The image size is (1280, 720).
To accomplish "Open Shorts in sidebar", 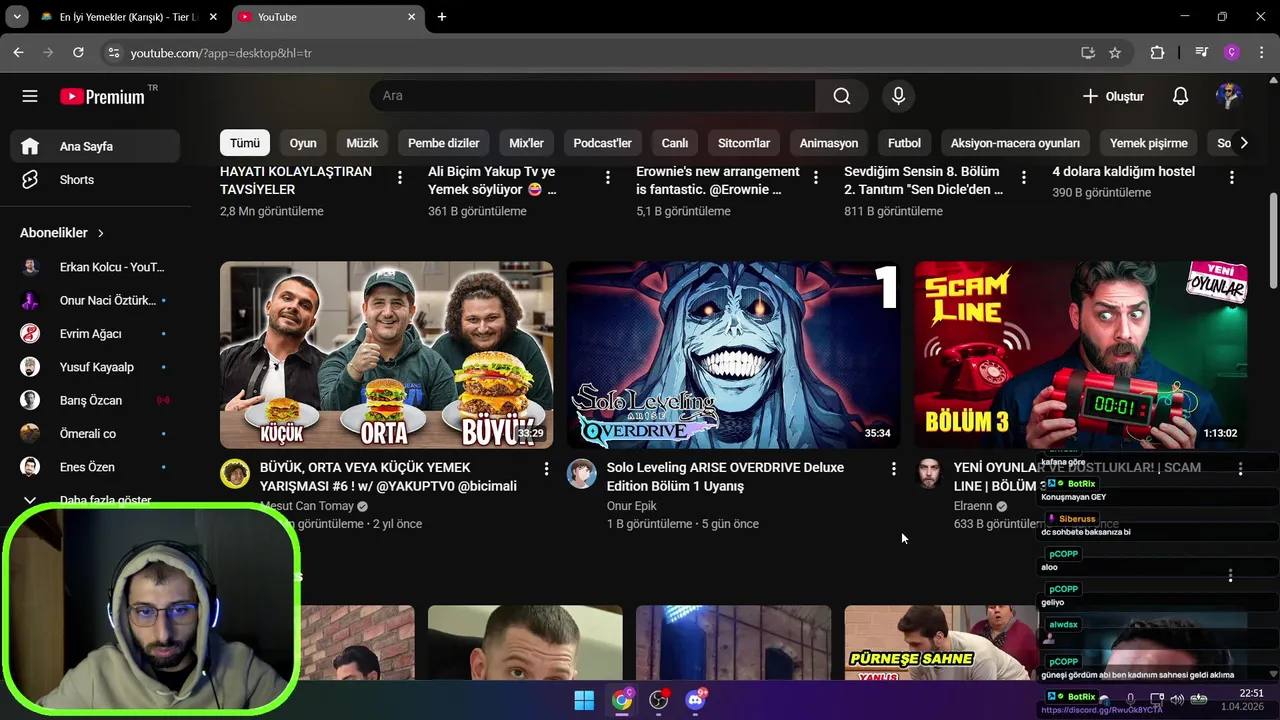I will coord(96,180).
